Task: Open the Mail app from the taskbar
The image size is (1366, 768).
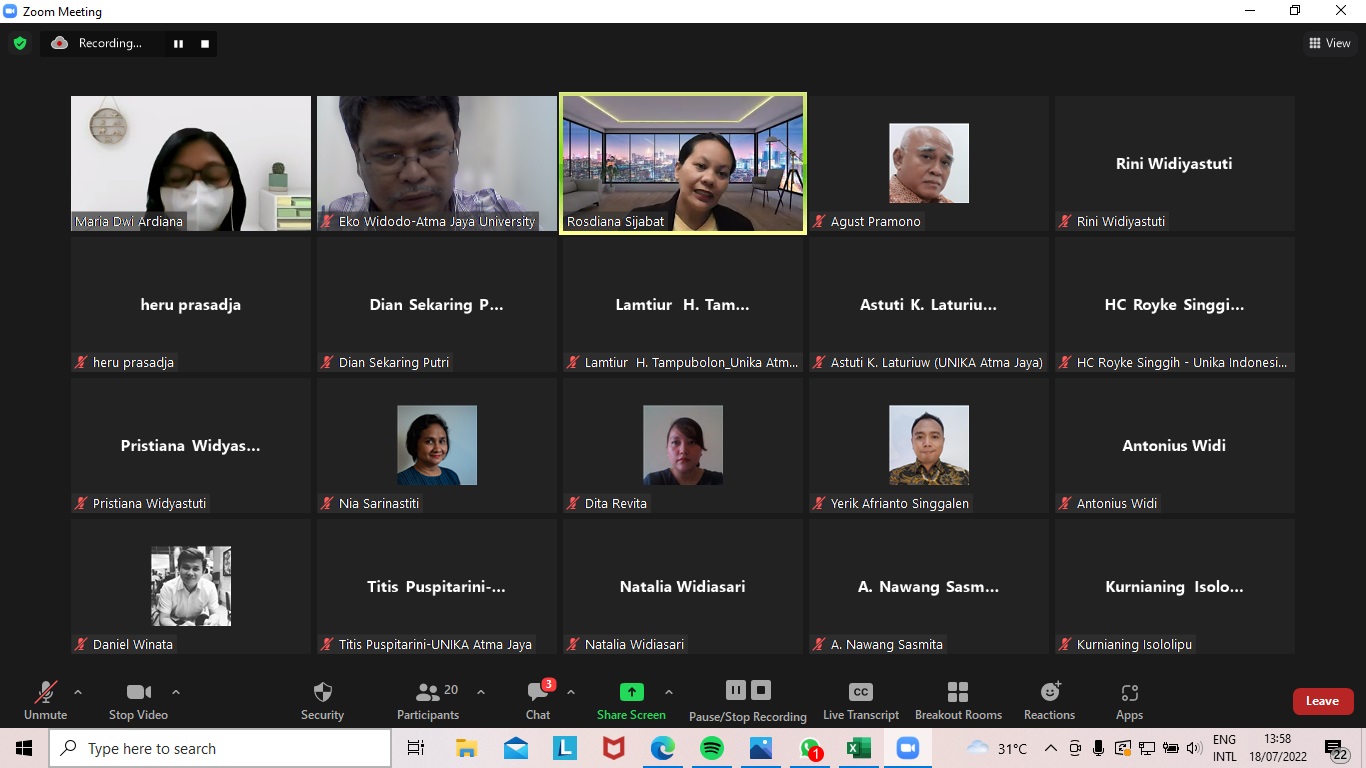Action: (516, 748)
